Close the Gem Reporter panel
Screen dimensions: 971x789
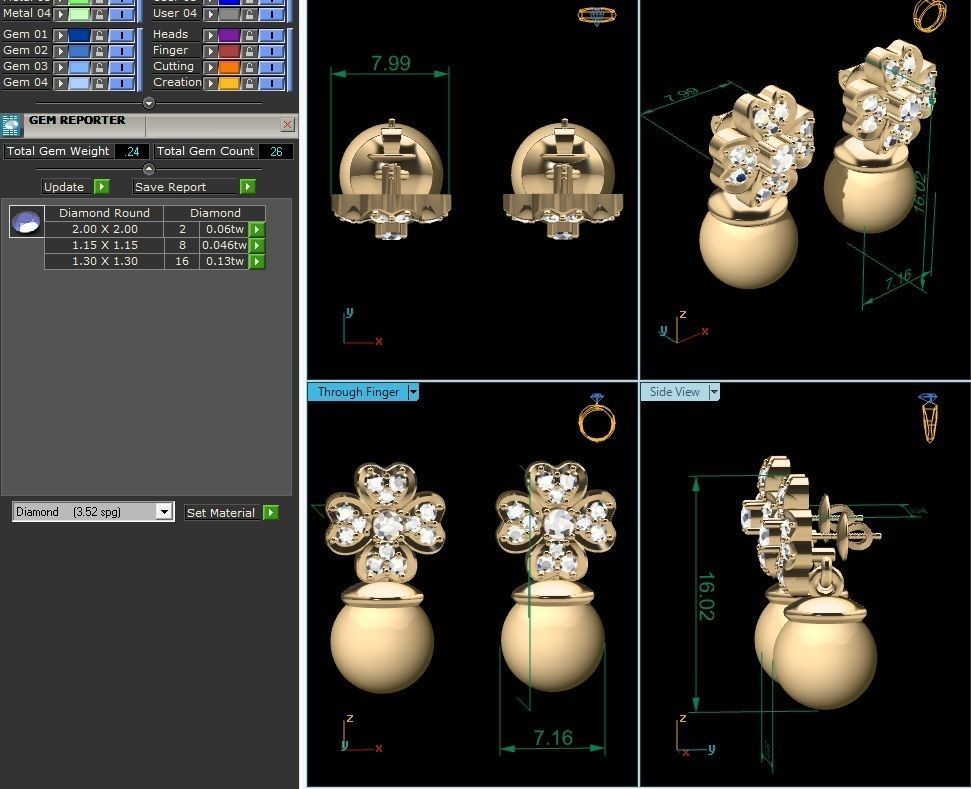point(287,124)
